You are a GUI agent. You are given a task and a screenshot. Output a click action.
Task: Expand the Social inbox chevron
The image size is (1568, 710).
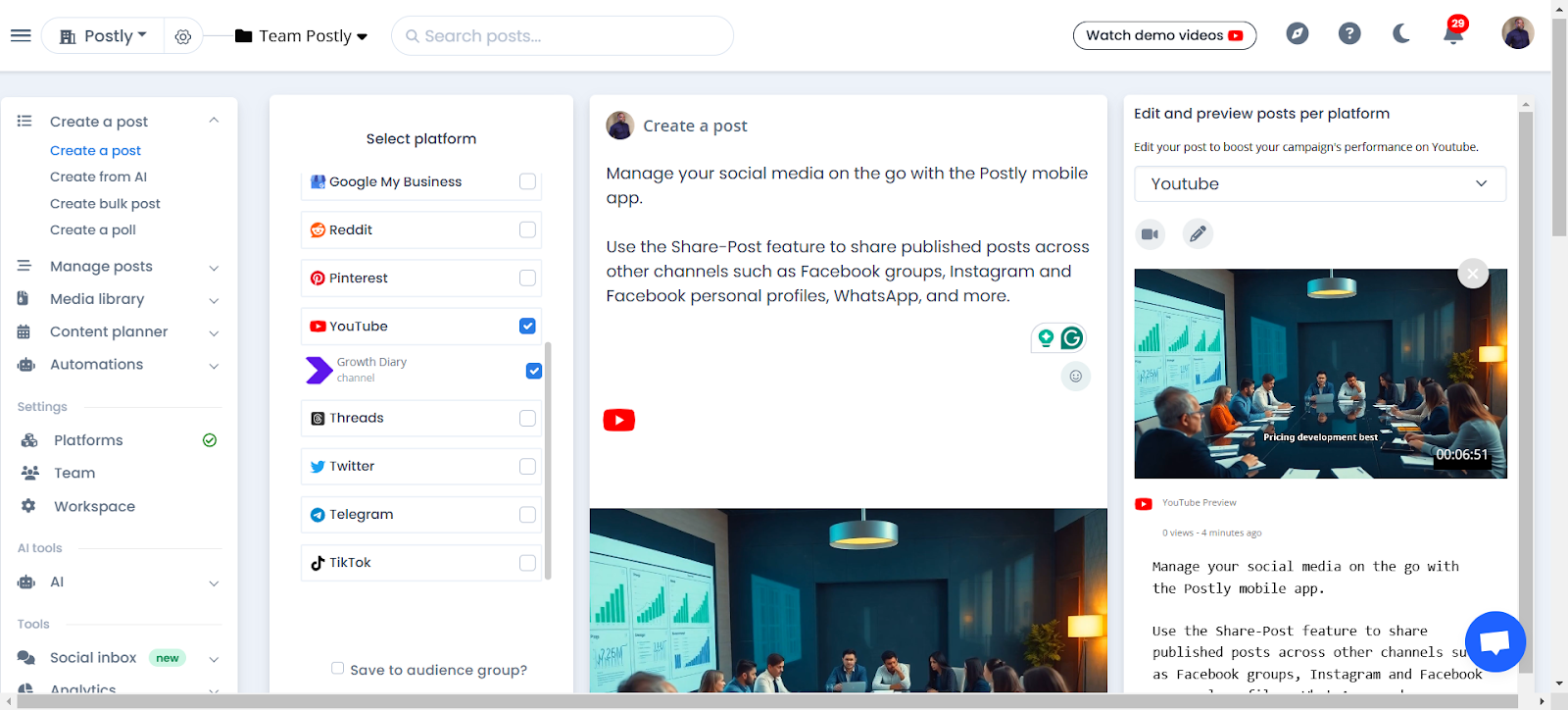214,658
